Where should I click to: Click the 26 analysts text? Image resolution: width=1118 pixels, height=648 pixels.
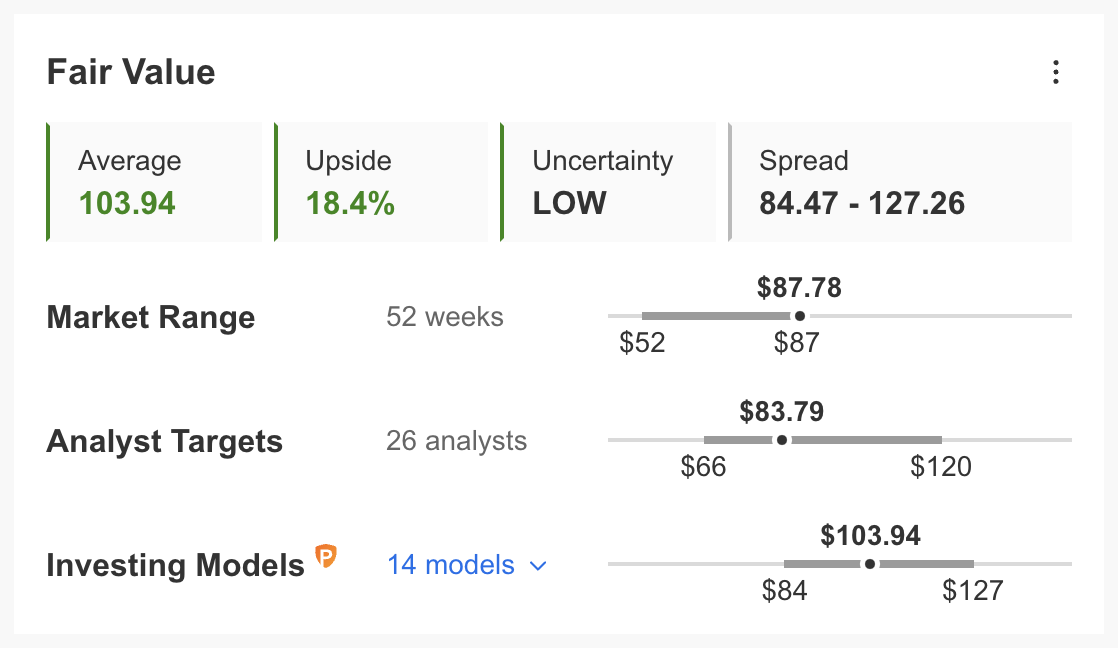(456, 441)
